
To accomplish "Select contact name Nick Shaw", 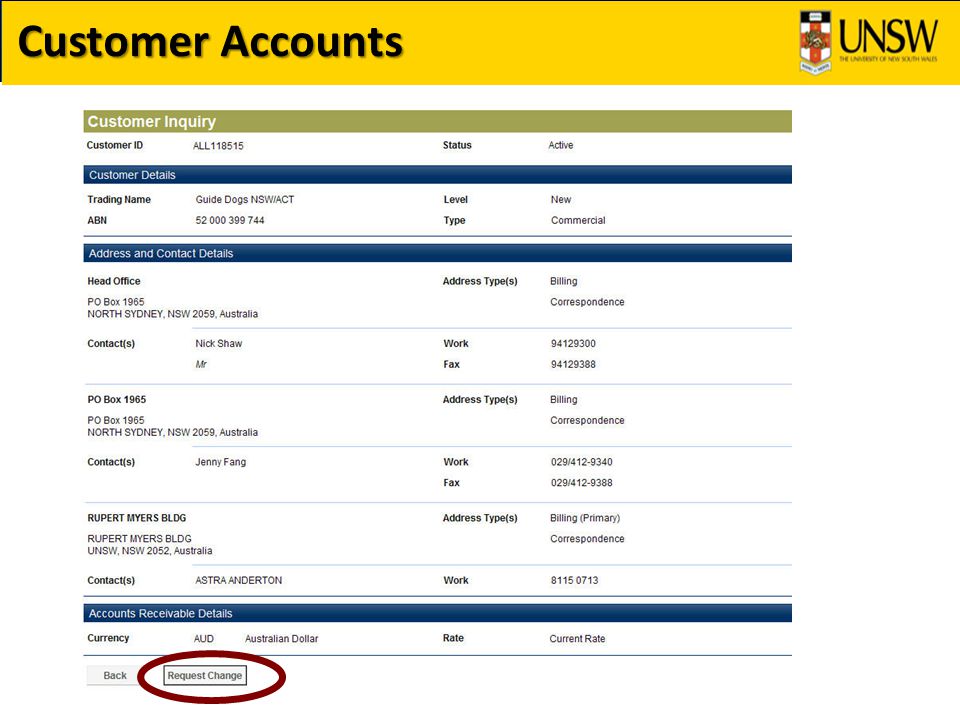I will coord(219,343).
